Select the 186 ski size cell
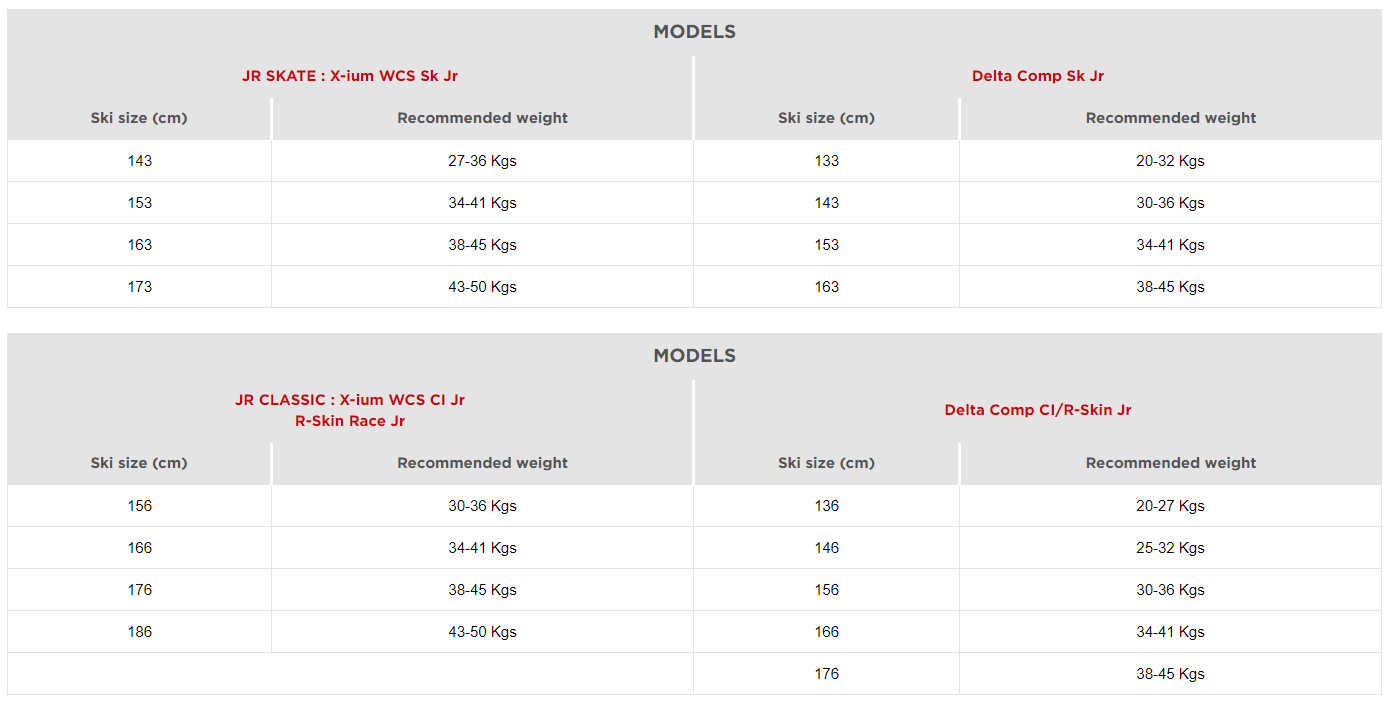This screenshot has width=1390, height=709. coord(140,632)
